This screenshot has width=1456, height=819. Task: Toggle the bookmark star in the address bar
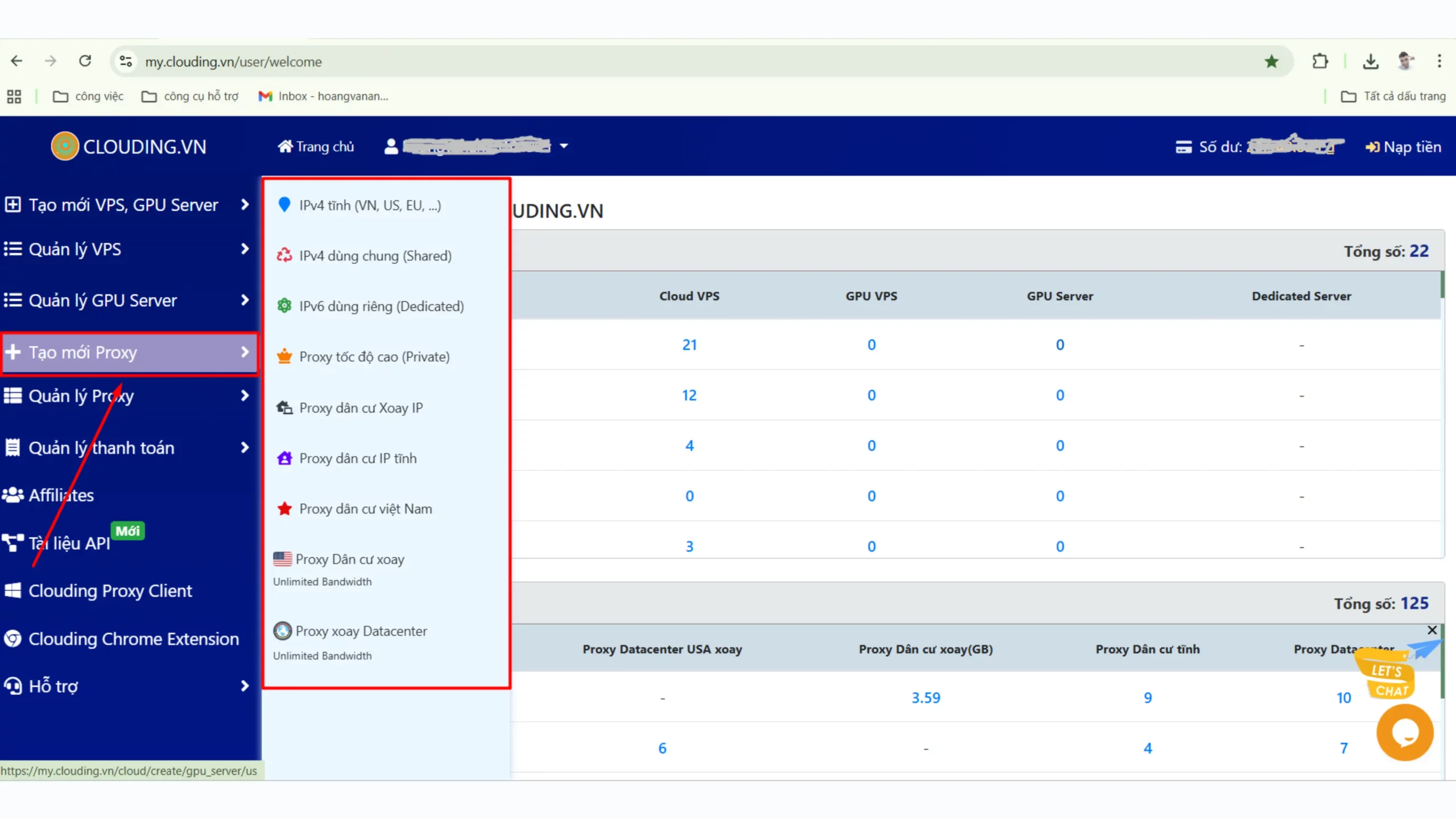[1271, 61]
